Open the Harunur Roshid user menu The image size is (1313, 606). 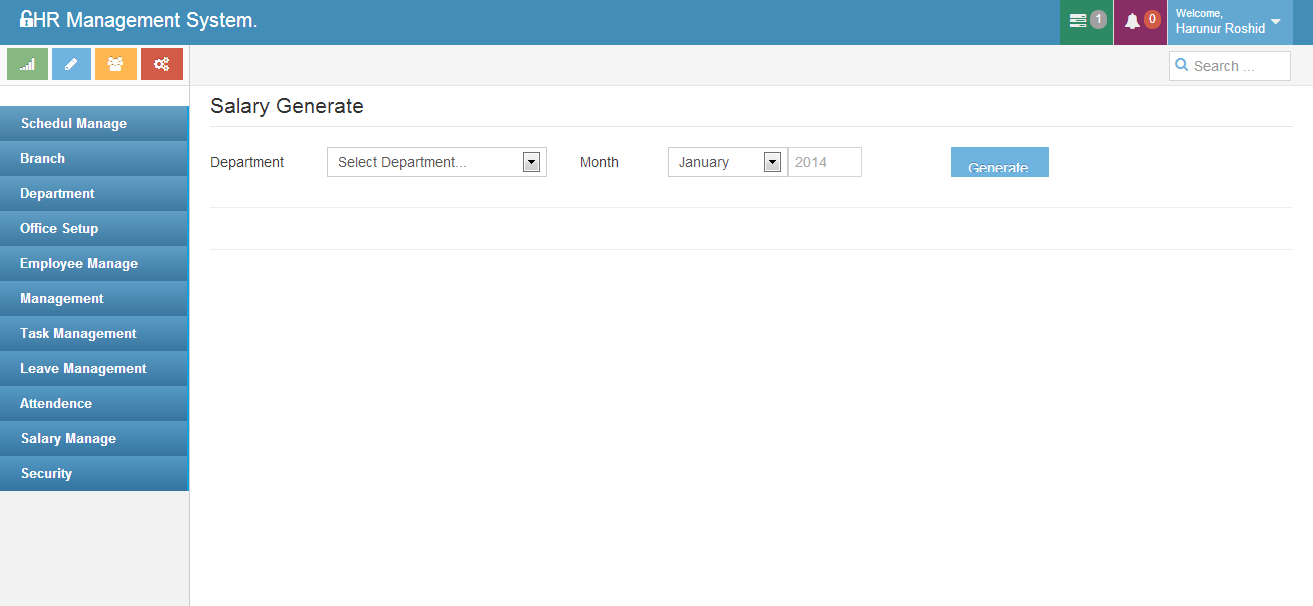tap(1228, 22)
